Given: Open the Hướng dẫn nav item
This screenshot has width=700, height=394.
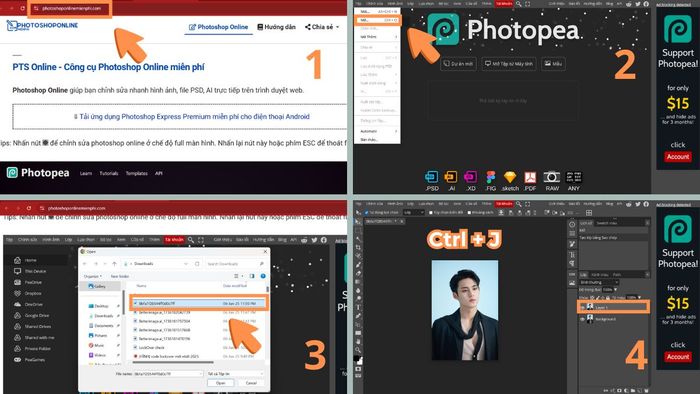Looking at the screenshot, I should pos(276,27).
